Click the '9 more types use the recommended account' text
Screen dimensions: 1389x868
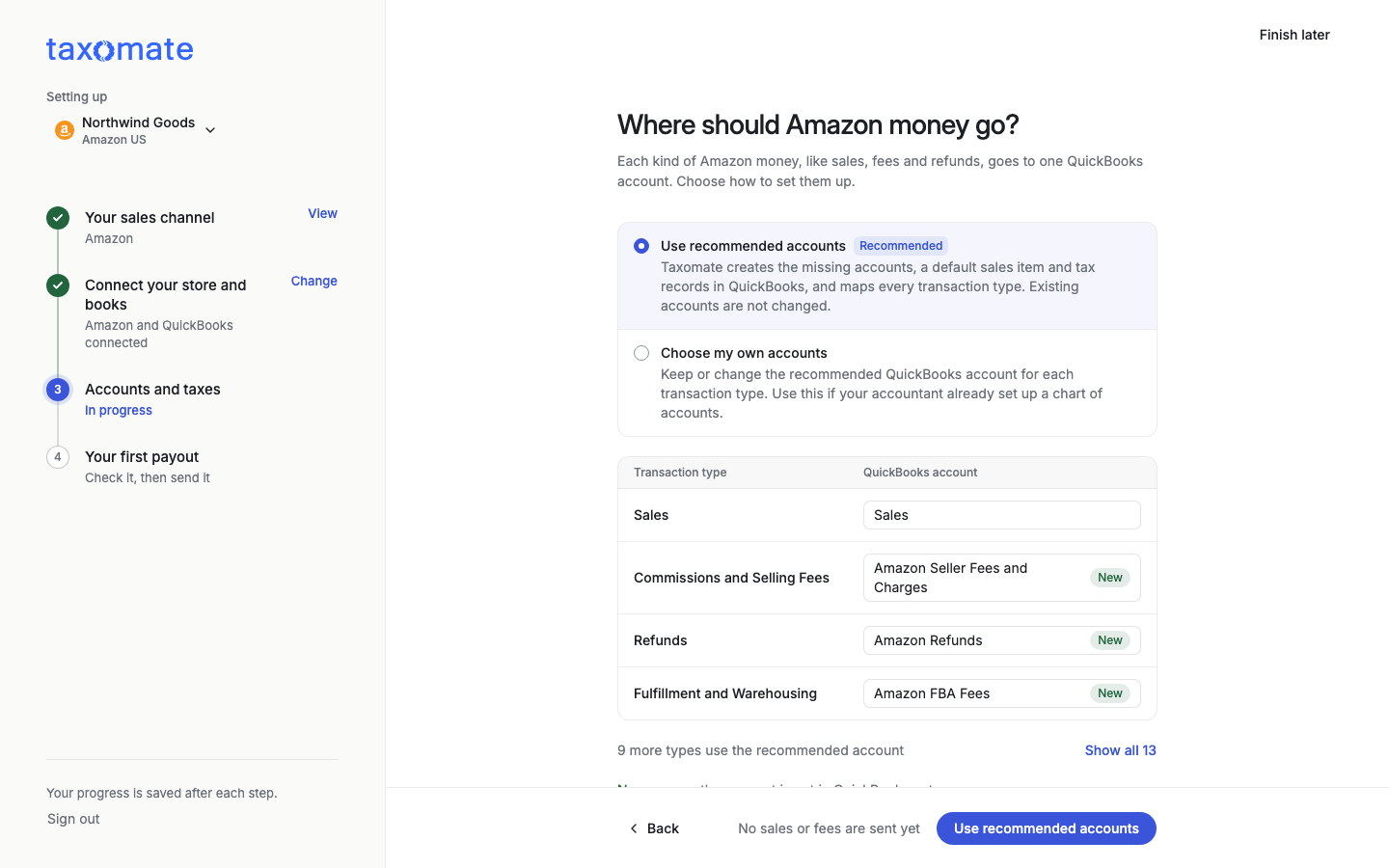pos(761,750)
